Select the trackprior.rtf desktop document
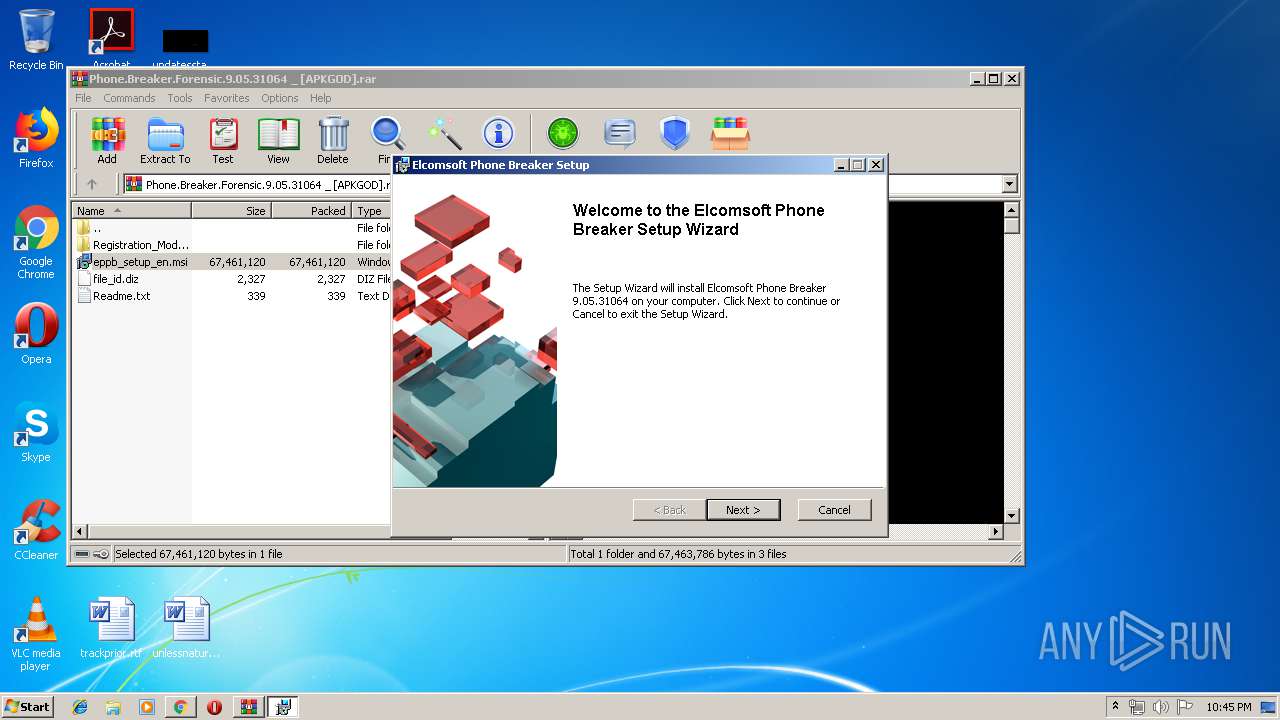 coord(111,628)
